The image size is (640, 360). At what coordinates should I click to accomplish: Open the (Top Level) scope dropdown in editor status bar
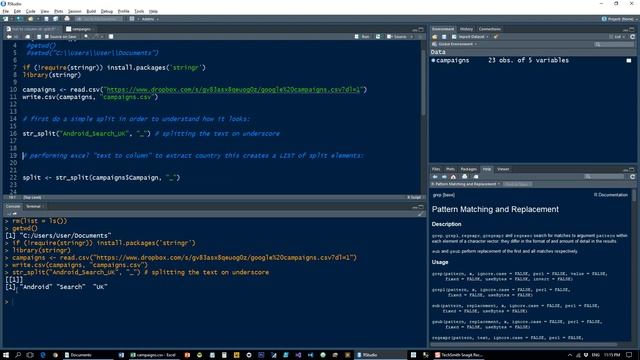click(33, 198)
